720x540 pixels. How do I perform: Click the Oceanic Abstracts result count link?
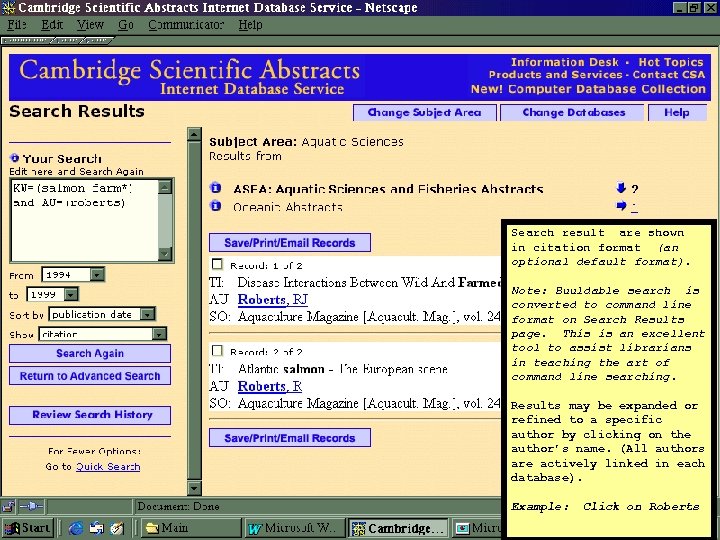(x=634, y=208)
